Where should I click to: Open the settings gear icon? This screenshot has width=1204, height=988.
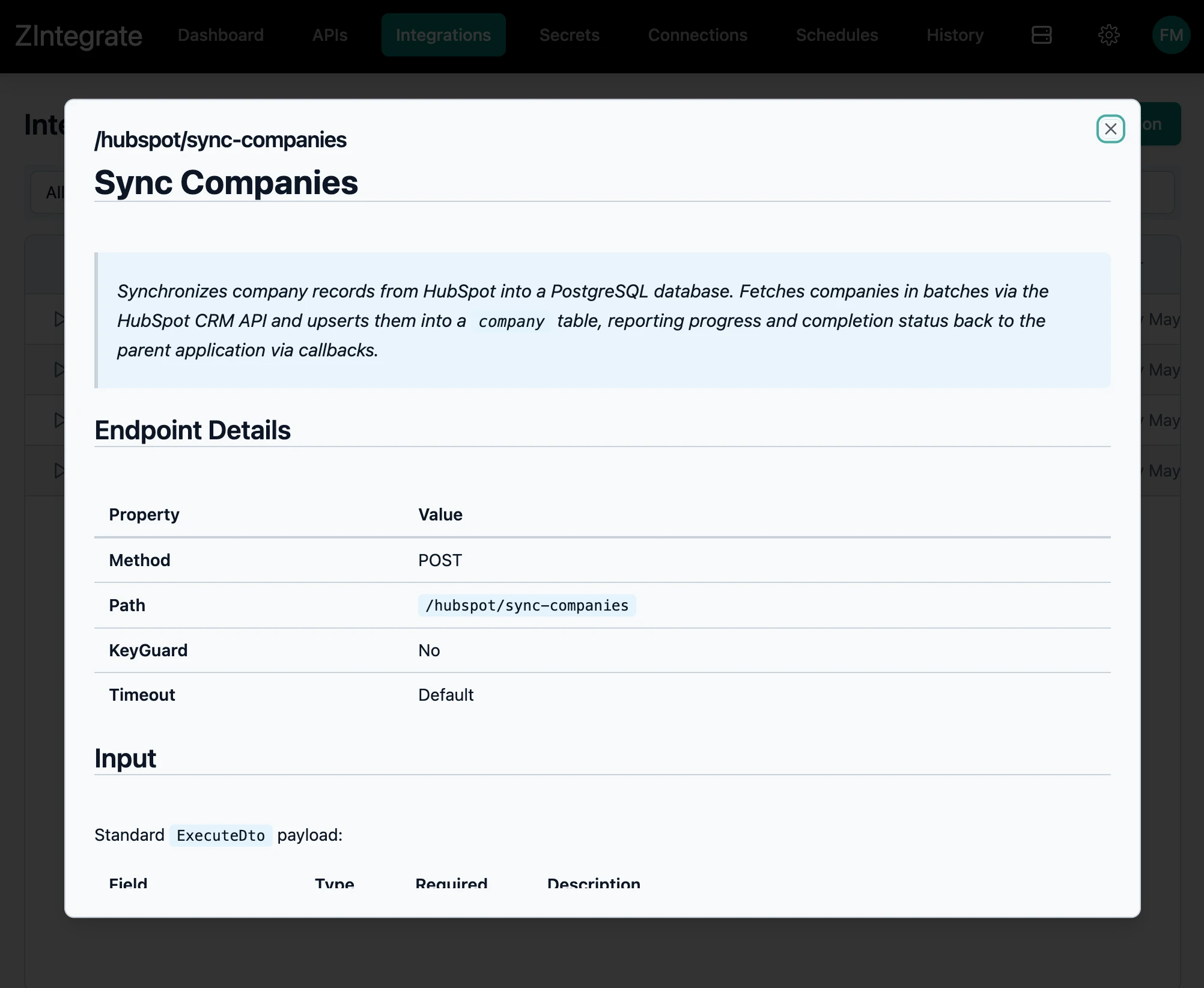[x=1108, y=35]
